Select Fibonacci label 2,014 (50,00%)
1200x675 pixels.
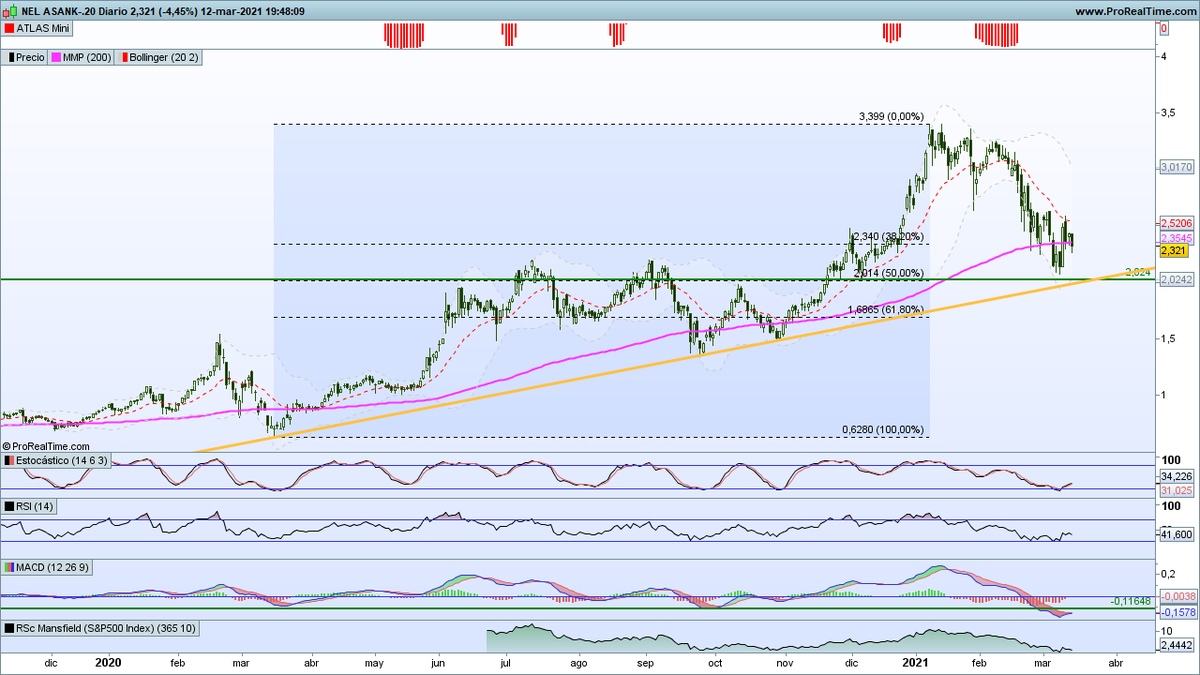tap(889, 272)
